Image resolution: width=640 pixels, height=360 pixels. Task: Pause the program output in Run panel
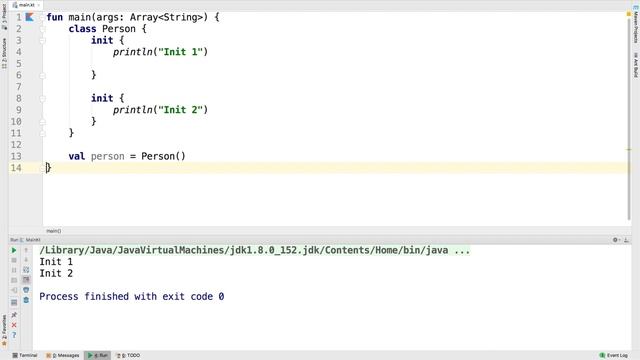coord(14,270)
